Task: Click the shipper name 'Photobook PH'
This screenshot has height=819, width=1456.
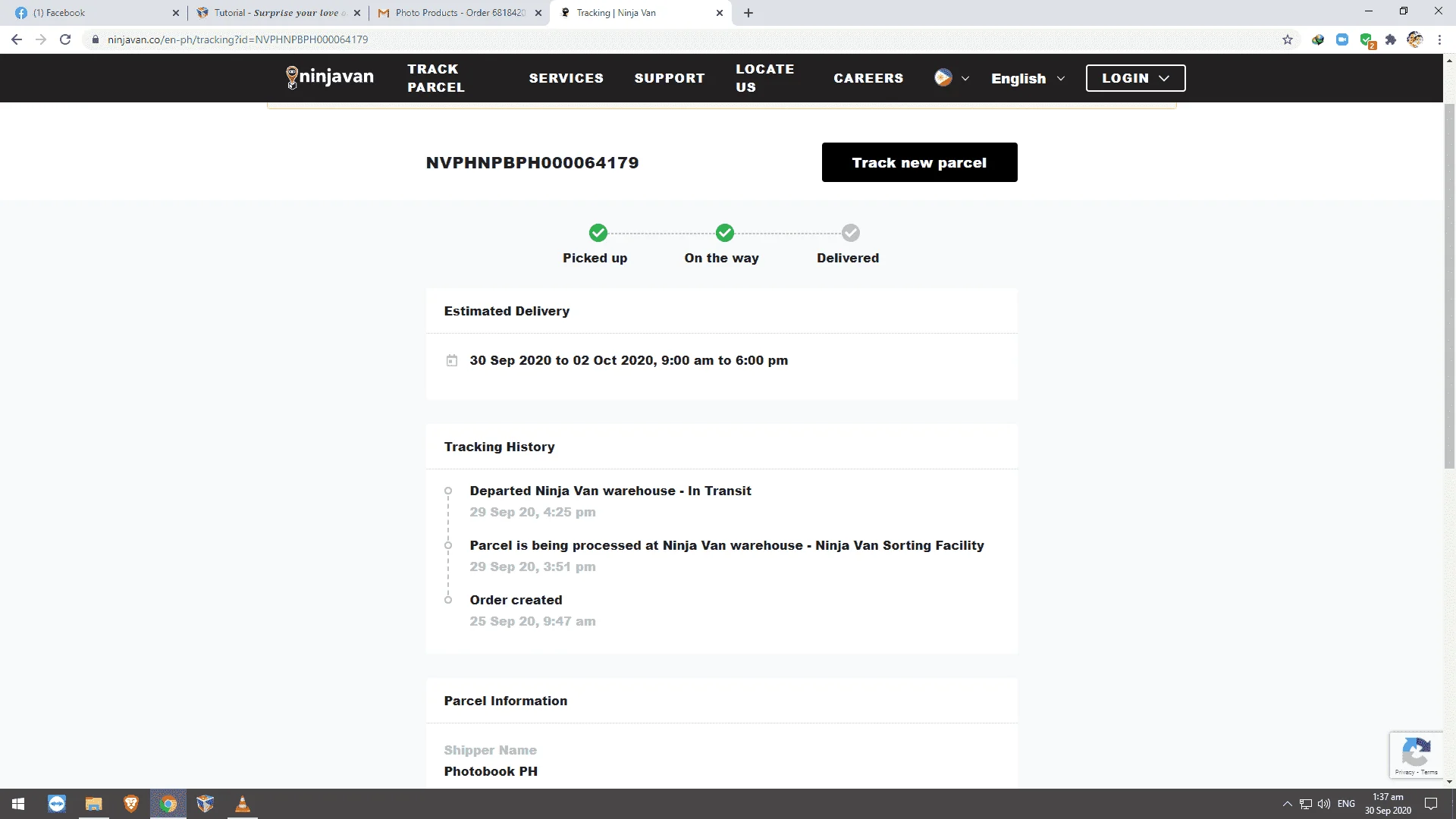Action: coord(491,772)
